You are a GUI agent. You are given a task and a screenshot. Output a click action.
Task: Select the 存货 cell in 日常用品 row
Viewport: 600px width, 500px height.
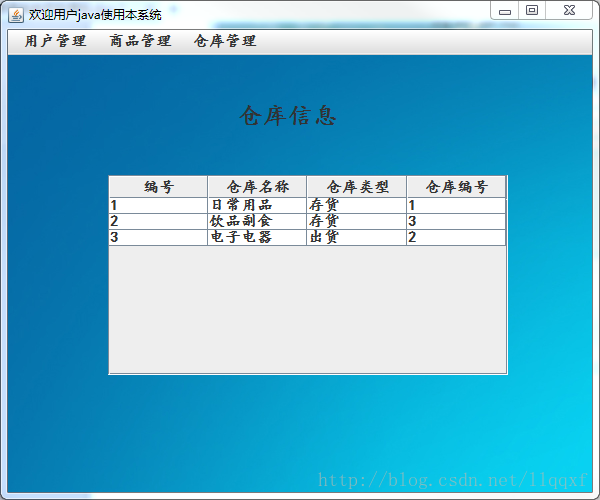(x=357, y=205)
